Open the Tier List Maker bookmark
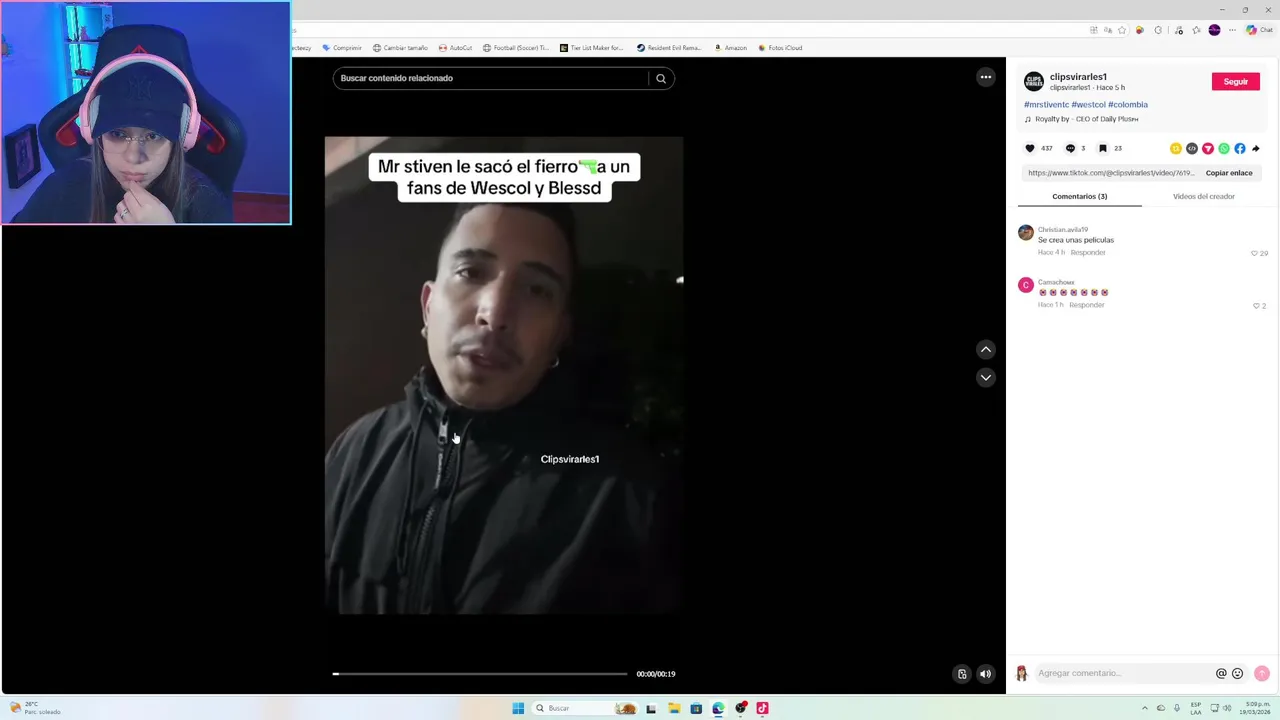 click(x=592, y=48)
